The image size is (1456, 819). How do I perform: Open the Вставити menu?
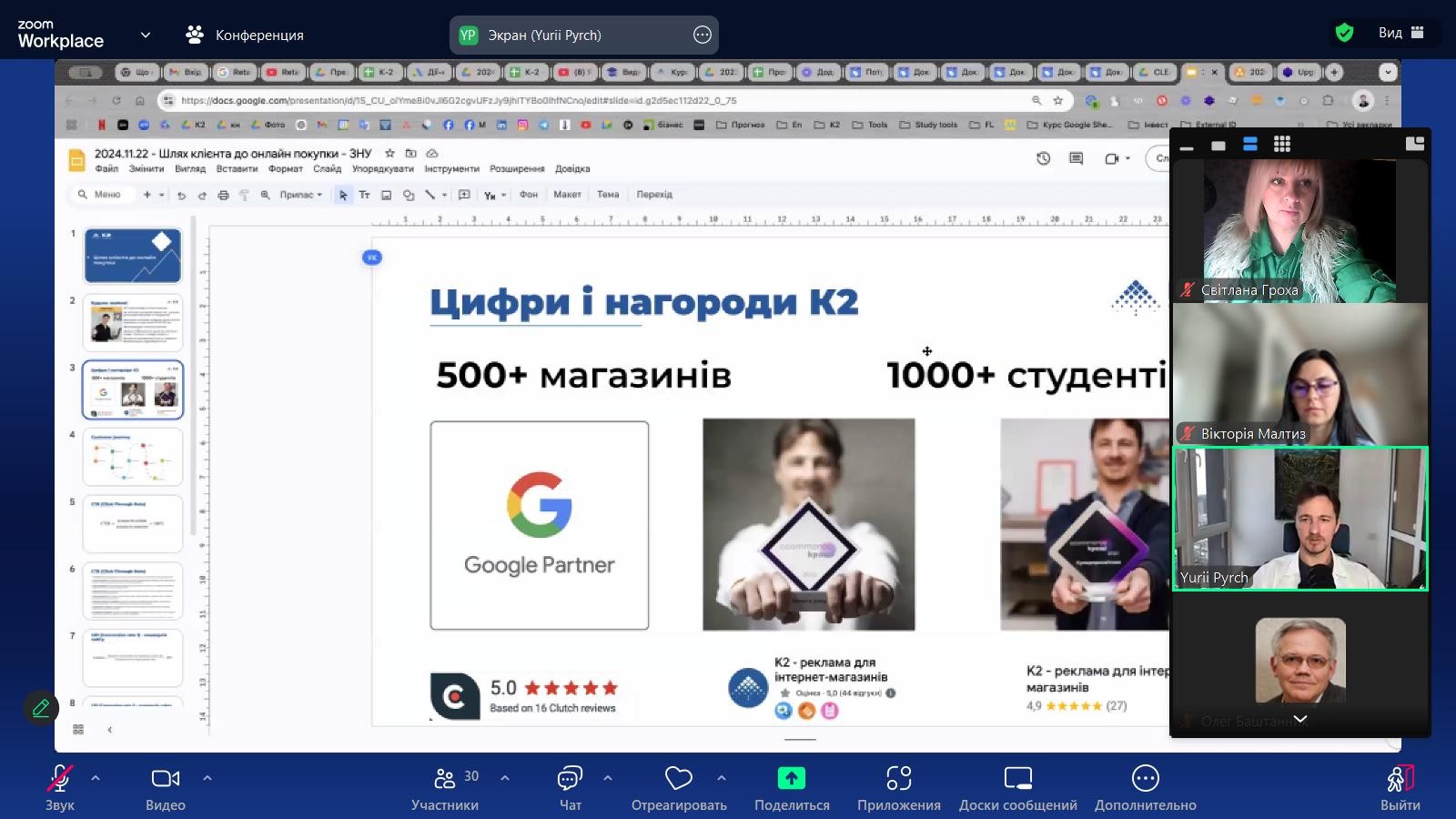[237, 168]
